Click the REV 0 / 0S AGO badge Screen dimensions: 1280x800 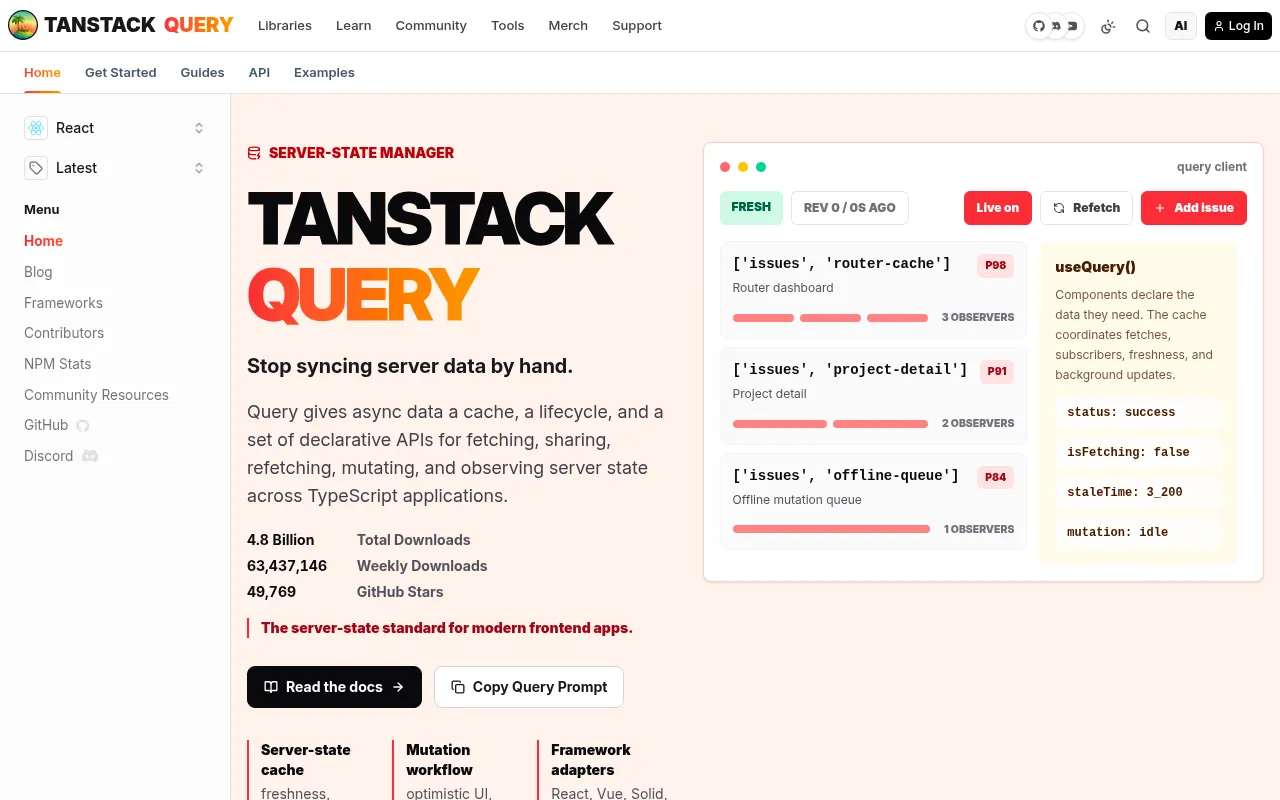[x=850, y=207]
